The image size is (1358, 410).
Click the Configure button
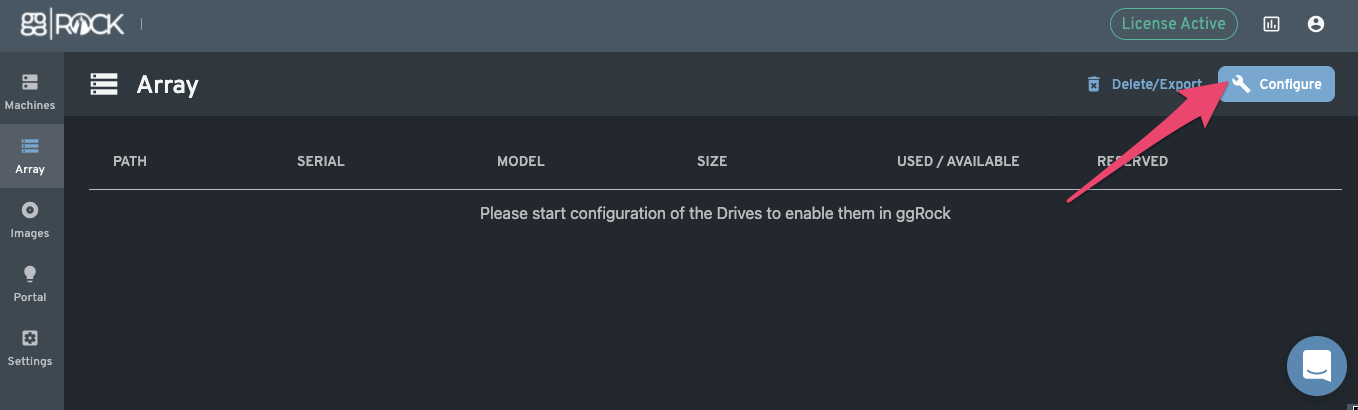click(1276, 84)
